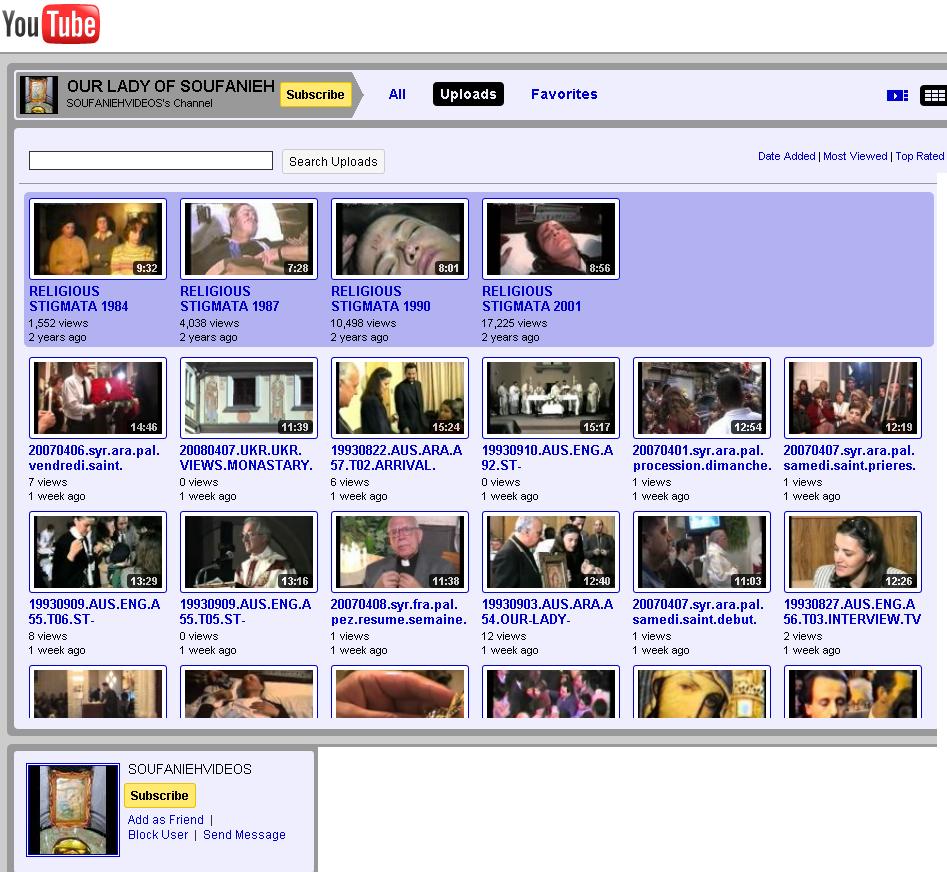Open the 12:19 samedi.saint.prieres thumbnail
The image size is (947, 872).
coord(853,398)
